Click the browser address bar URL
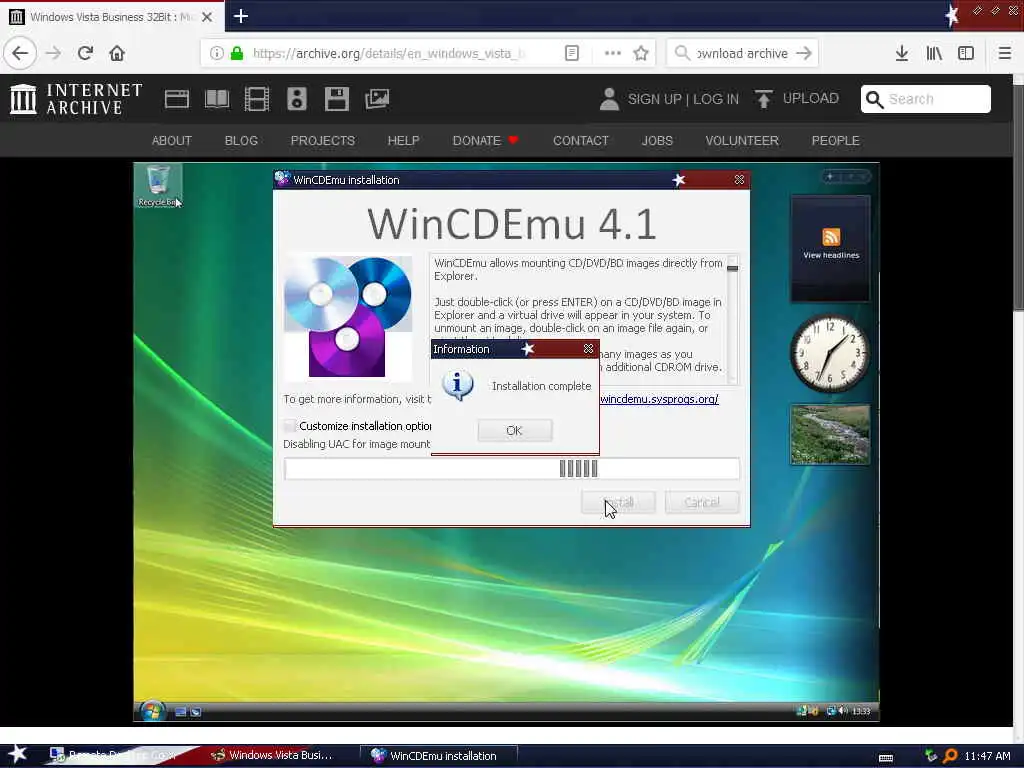The width and height of the screenshot is (1024, 768). pyautogui.click(x=389, y=54)
